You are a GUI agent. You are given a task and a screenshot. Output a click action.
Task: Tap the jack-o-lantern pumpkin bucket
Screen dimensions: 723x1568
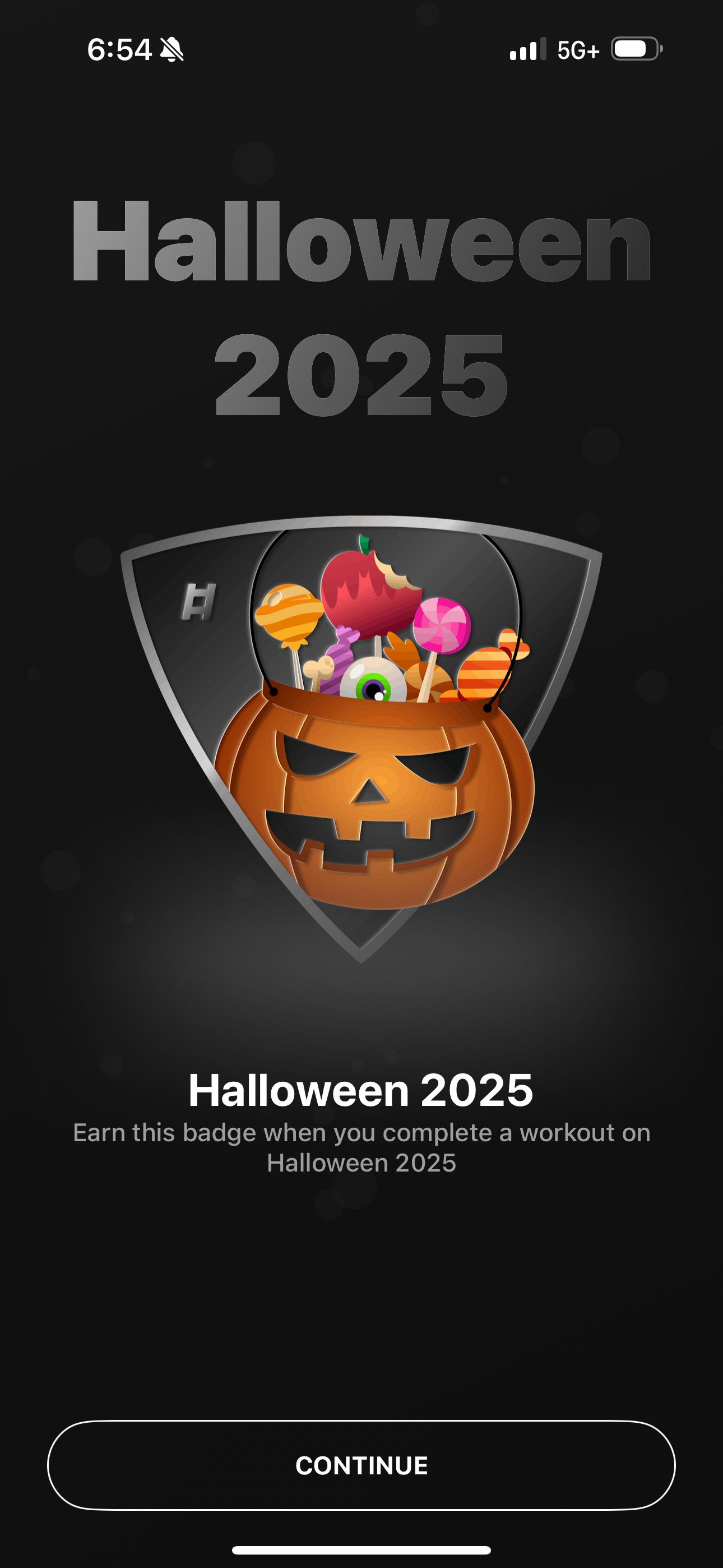pyautogui.click(x=374, y=797)
